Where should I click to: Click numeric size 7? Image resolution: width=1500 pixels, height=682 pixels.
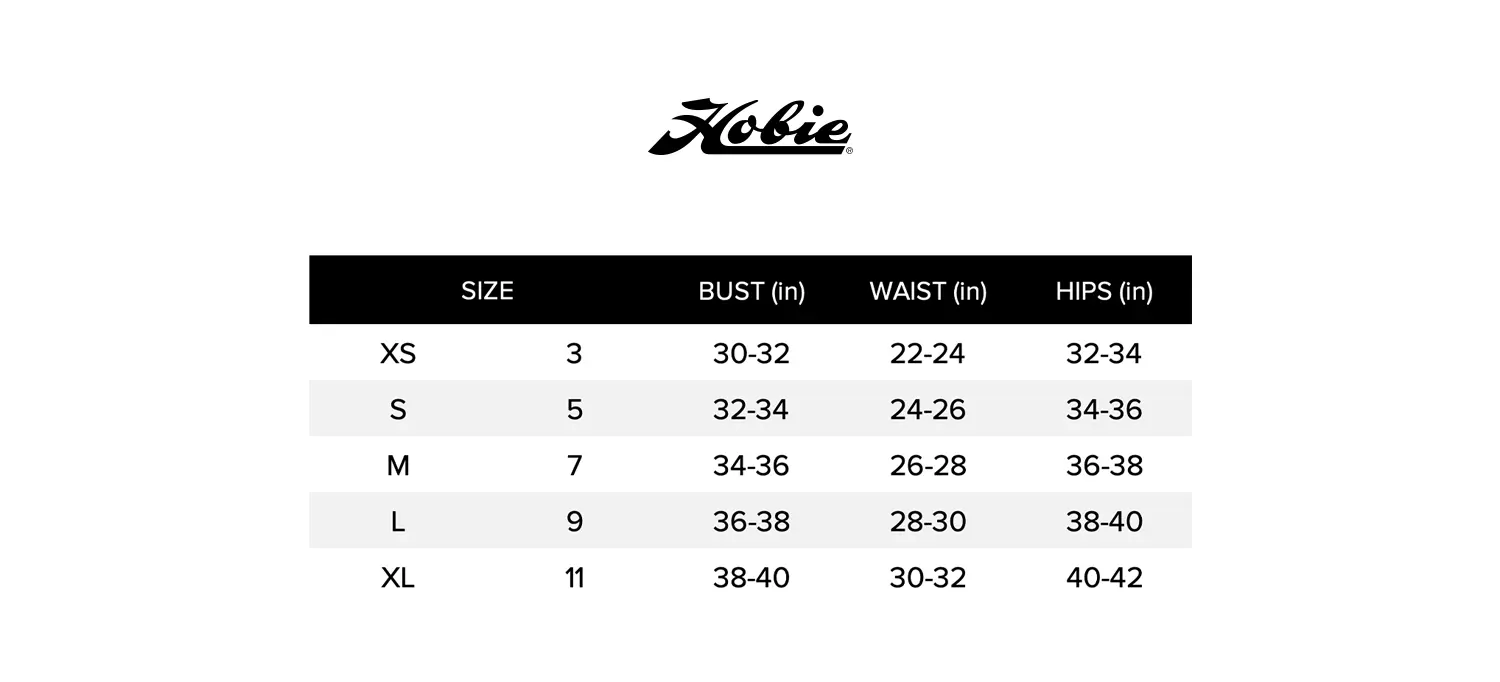click(574, 466)
